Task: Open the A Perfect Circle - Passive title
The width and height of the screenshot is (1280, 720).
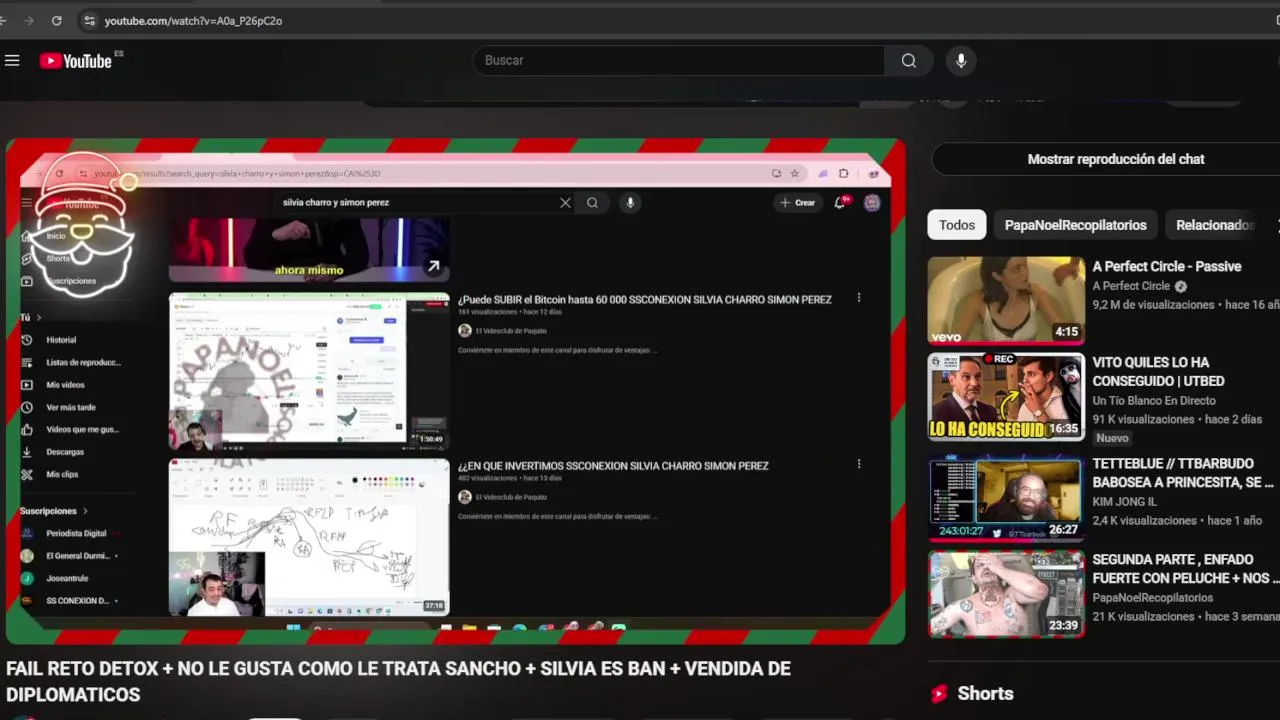Action: coord(1167,266)
